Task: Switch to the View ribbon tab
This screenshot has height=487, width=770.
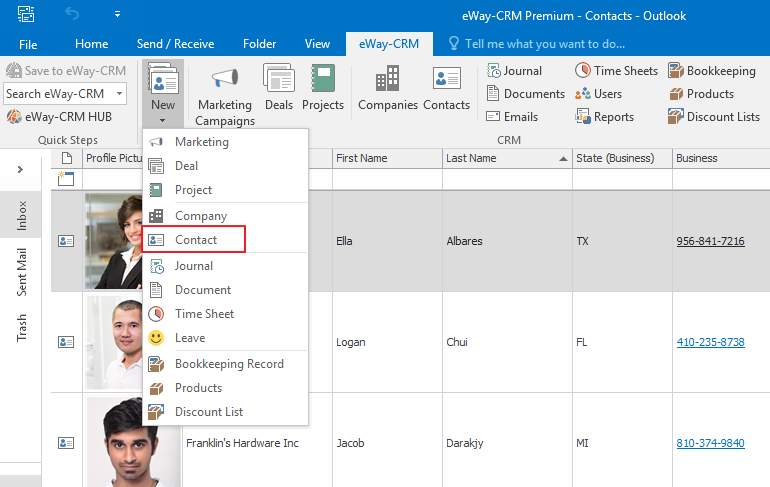Action: 317,44
